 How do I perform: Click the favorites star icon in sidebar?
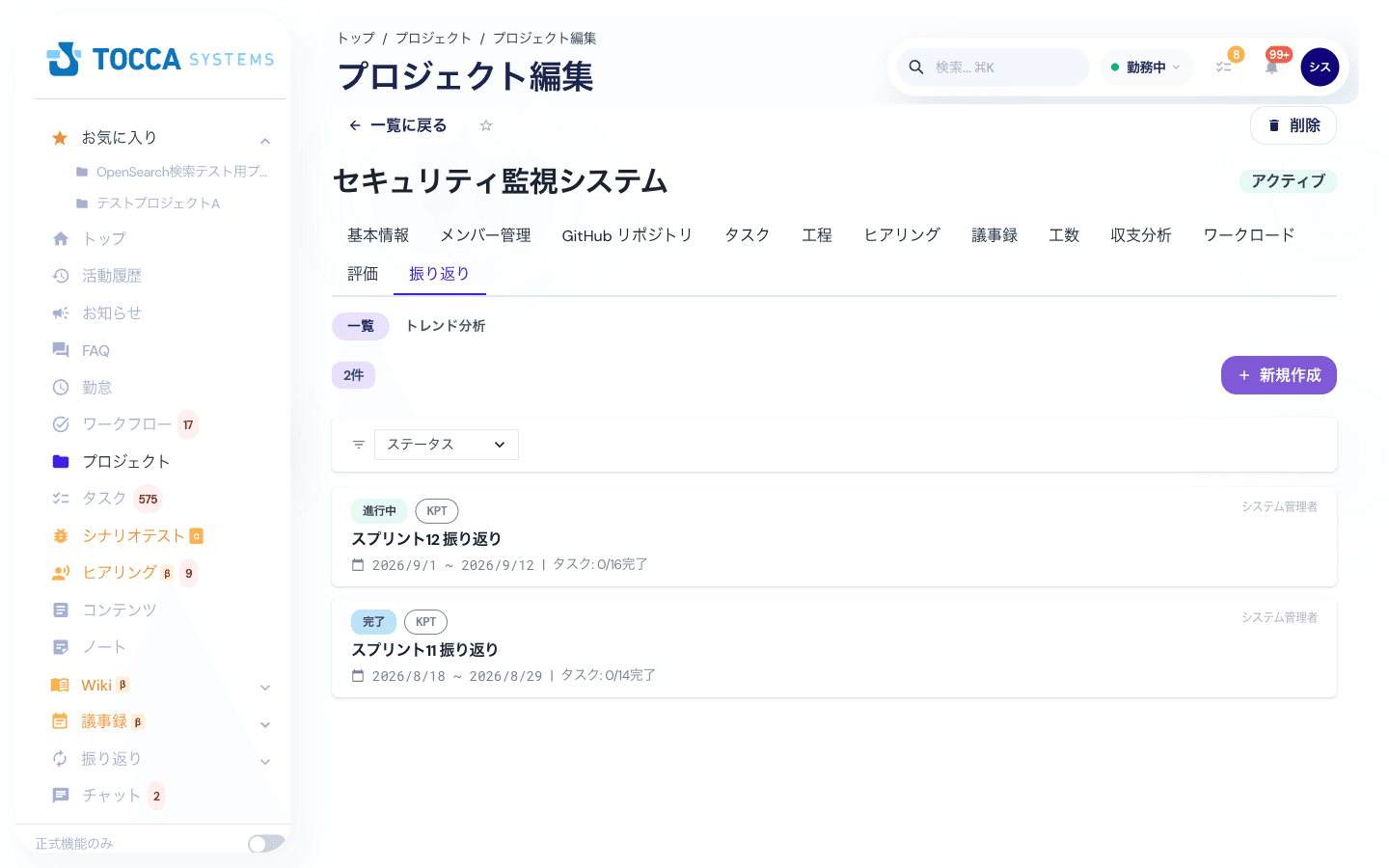60,138
